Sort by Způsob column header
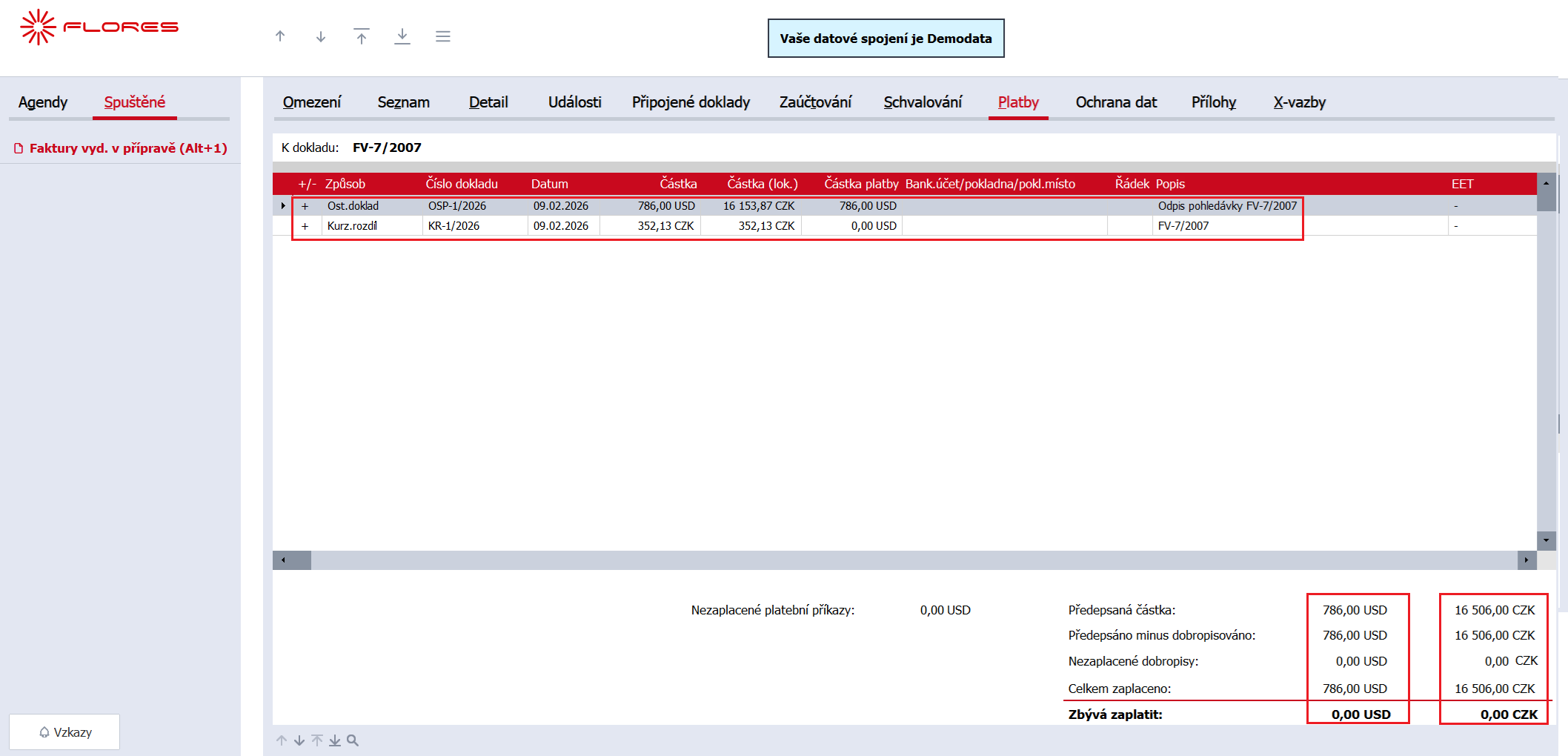Image resolution: width=1568 pixels, height=756 pixels. tap(345, 184)
